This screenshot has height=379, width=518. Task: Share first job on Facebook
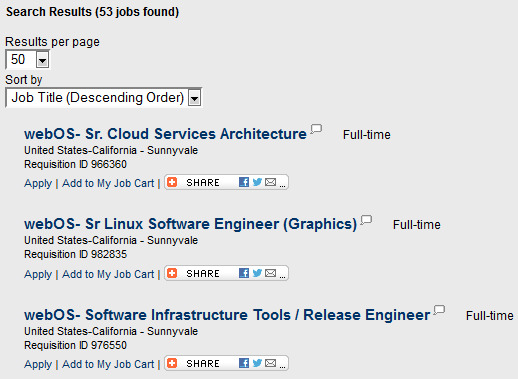coord(244,182)
